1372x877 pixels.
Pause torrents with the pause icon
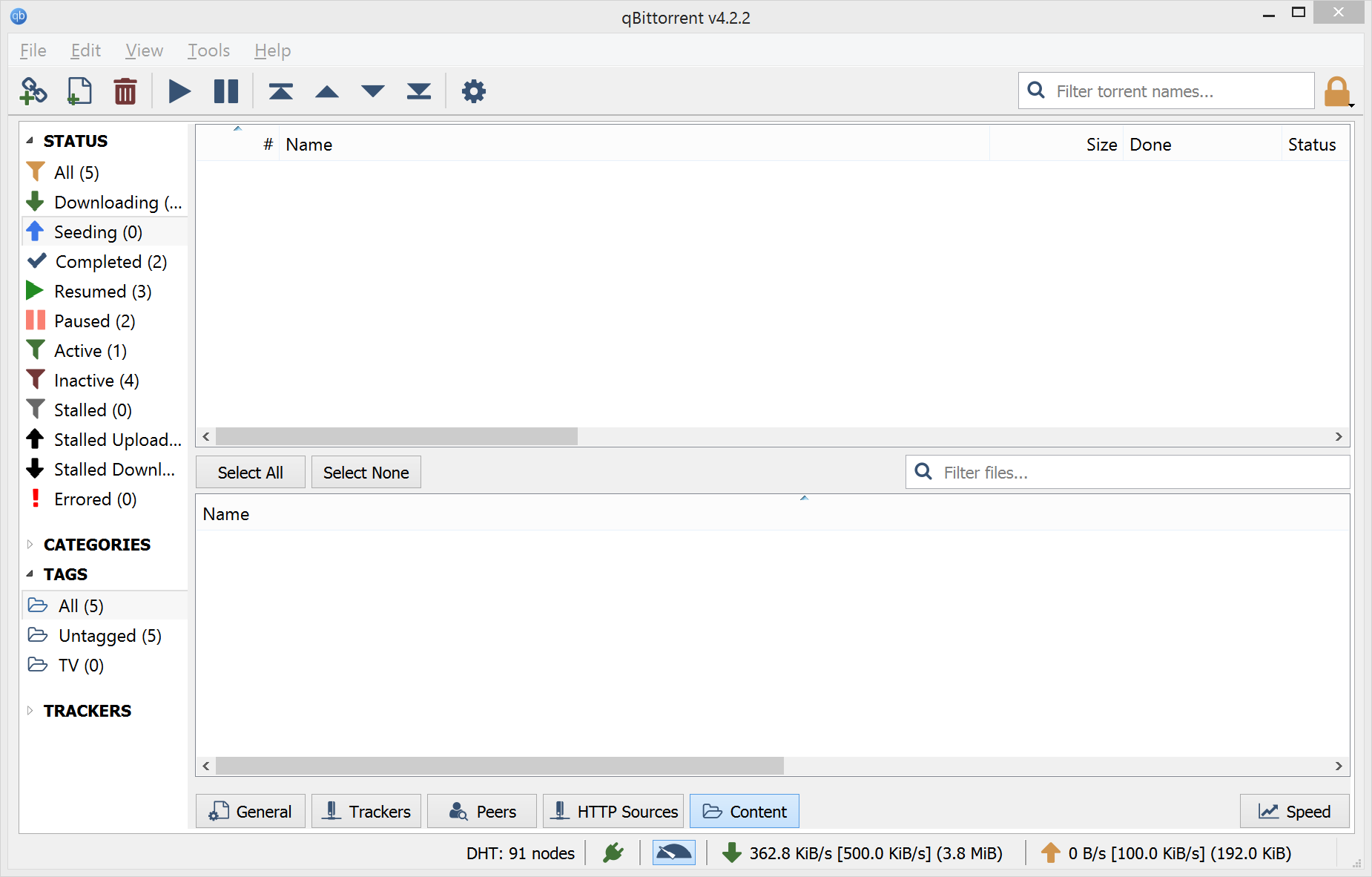point(226,91)
